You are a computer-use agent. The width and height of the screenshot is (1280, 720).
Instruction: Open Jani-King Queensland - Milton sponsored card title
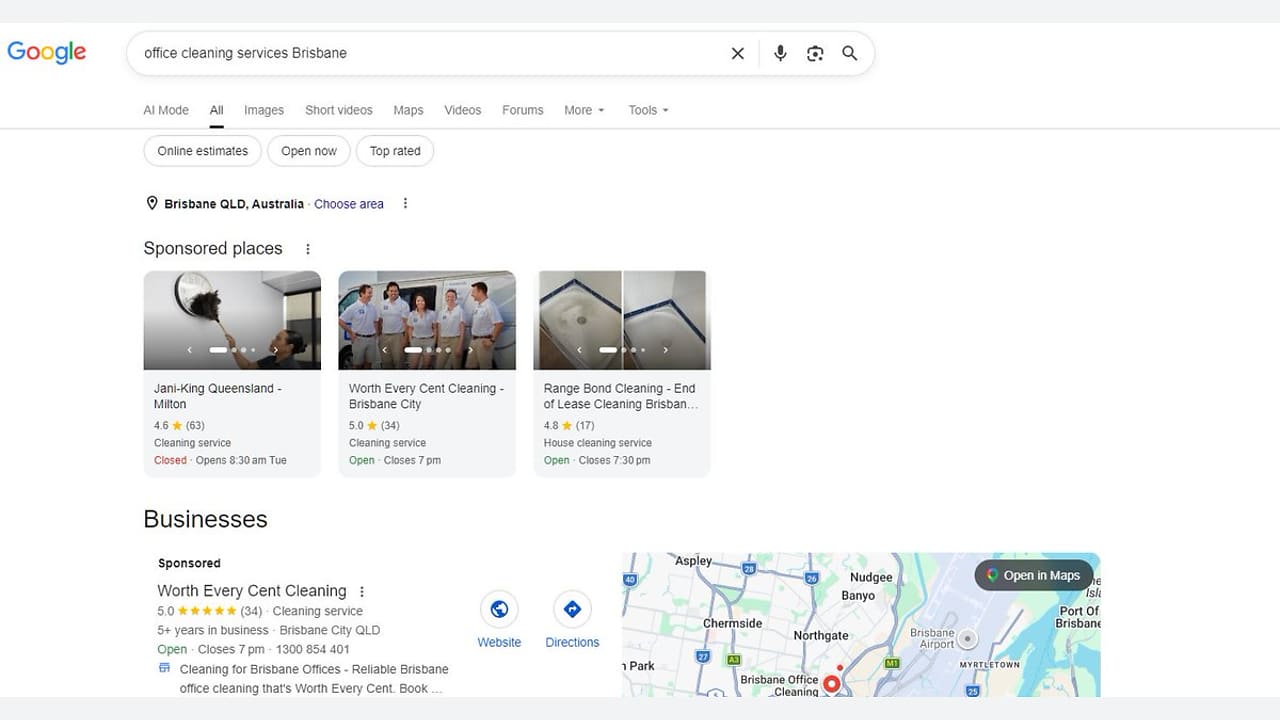point(218,396)
